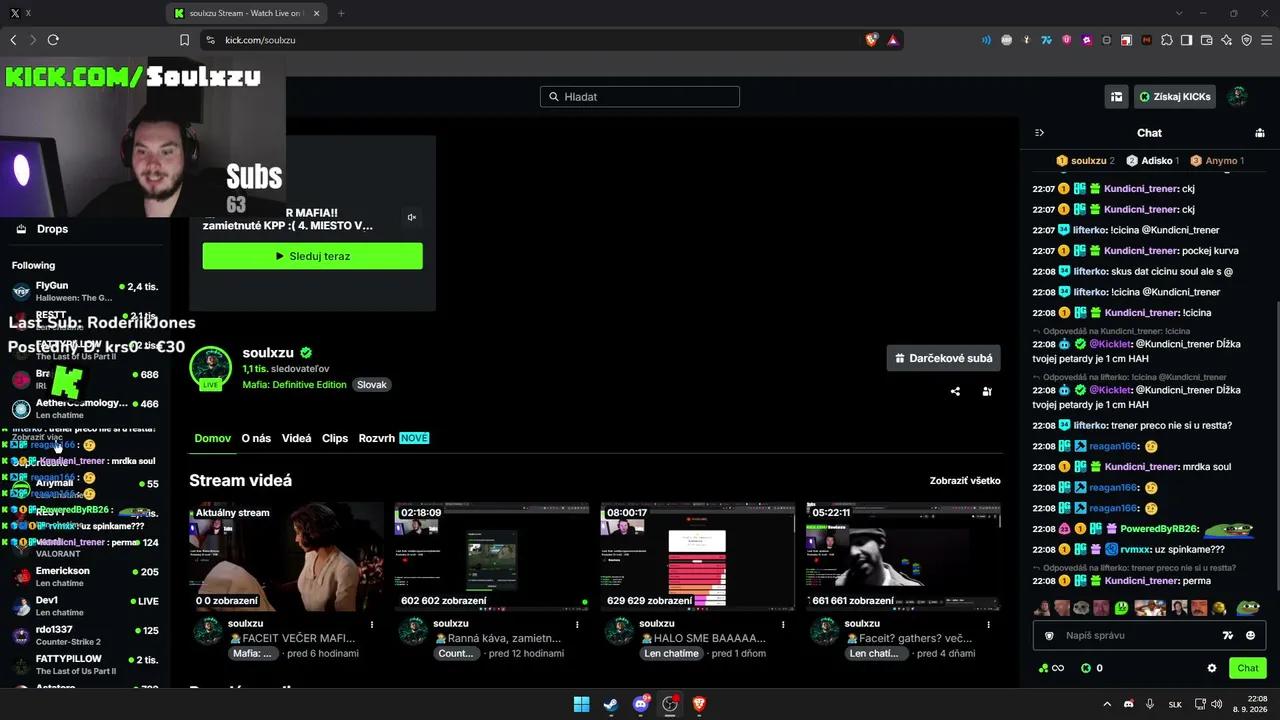
Task: Click the 7TV extension icon in toolbar
Action: (1046, 40)
